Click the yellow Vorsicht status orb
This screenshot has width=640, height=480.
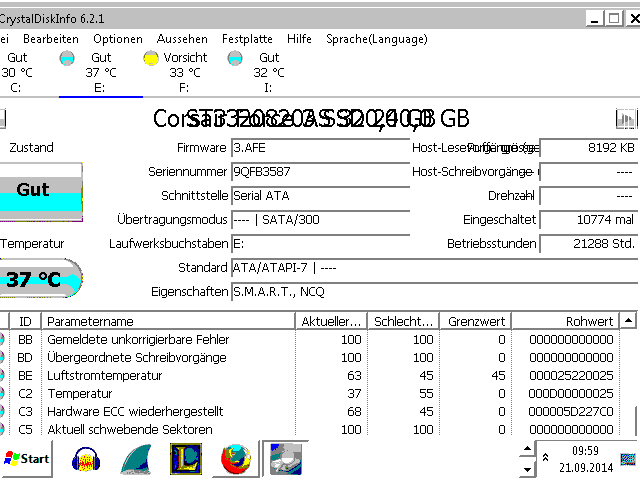(x=151, y=58)
